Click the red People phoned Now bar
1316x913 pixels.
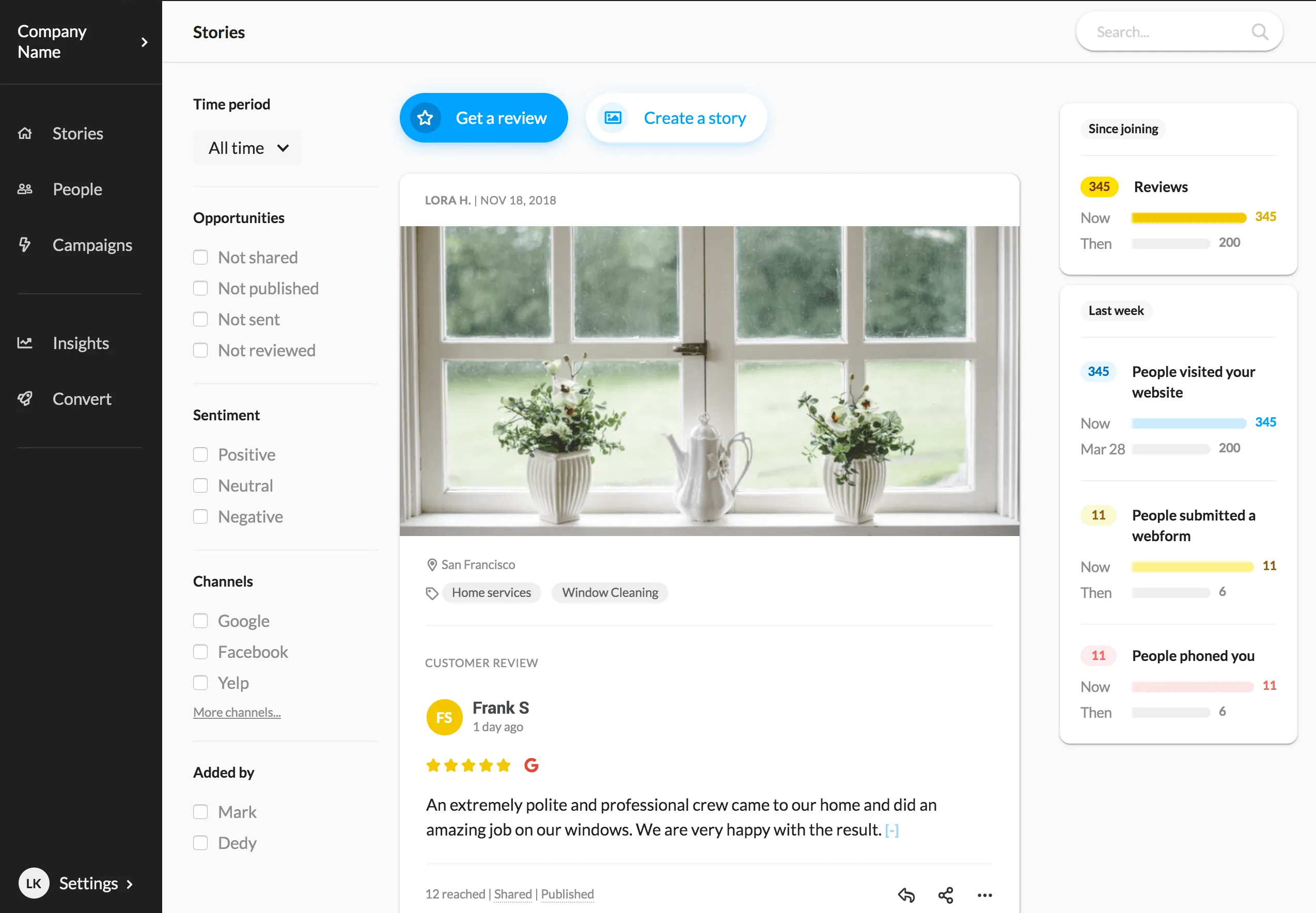(x=1193, y=686)
